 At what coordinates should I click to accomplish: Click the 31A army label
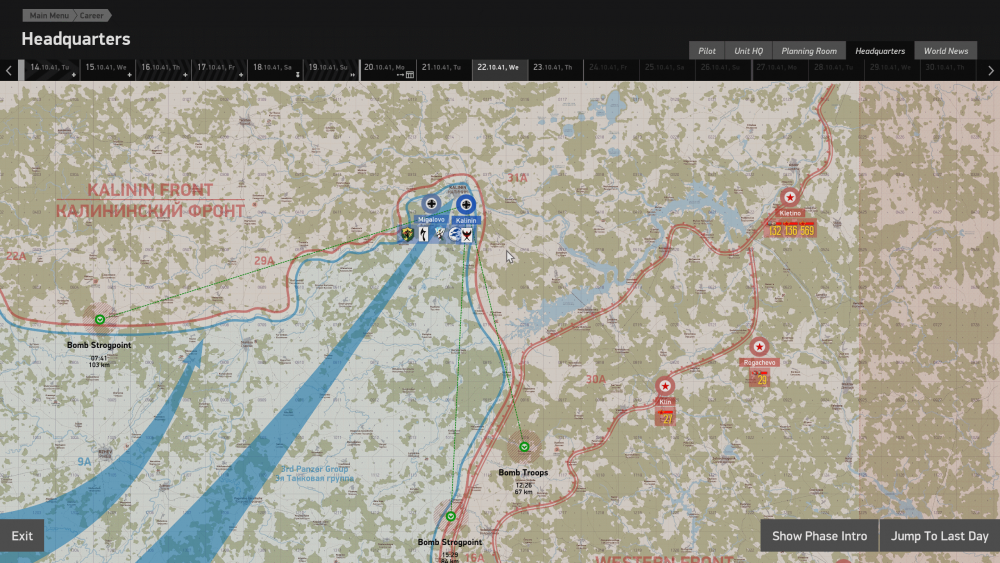[517, 178]
